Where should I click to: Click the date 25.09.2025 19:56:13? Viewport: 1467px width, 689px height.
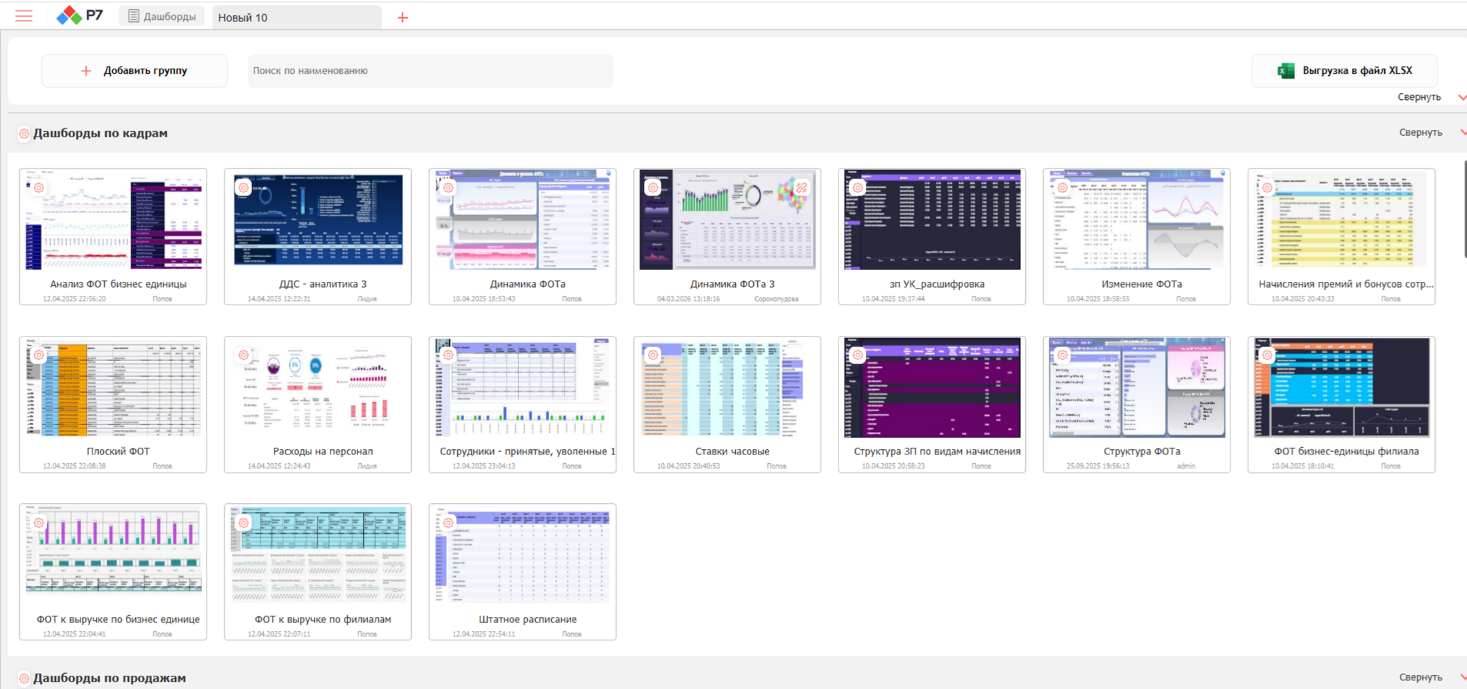[x=1098, y=467]
